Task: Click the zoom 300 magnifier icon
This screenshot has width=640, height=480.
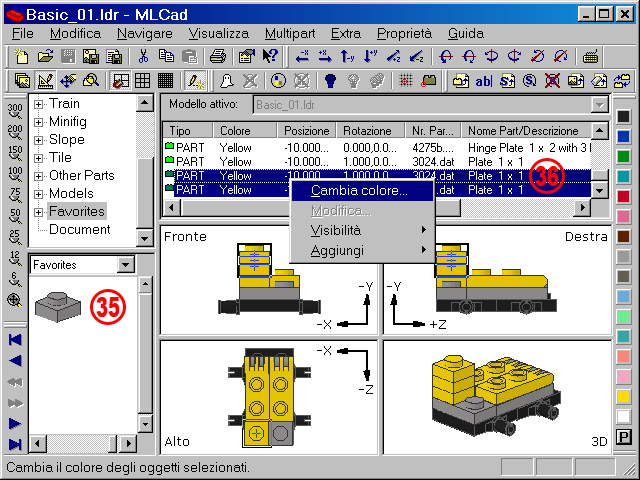Action: (15, 111)
